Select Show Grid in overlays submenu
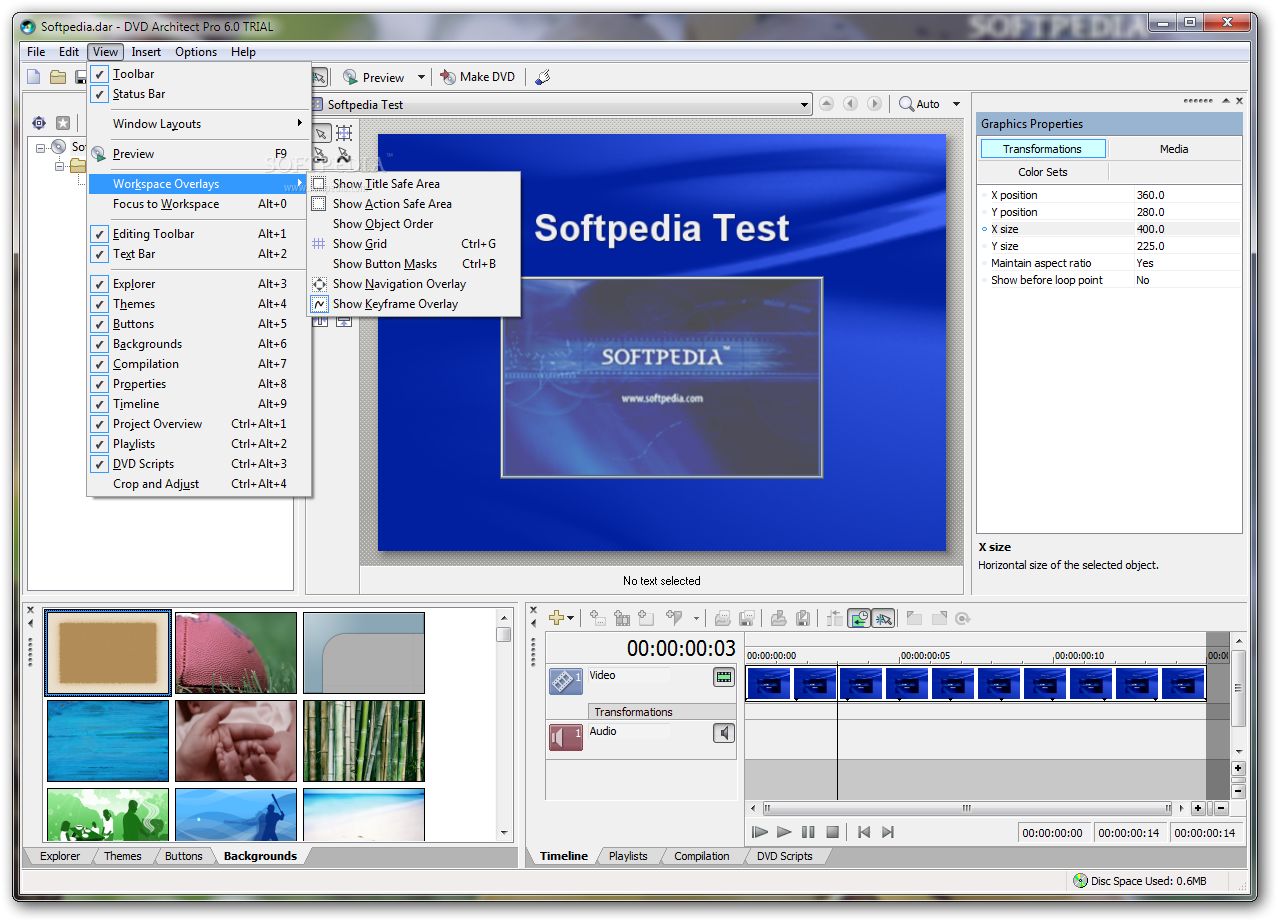 (414, 244)
